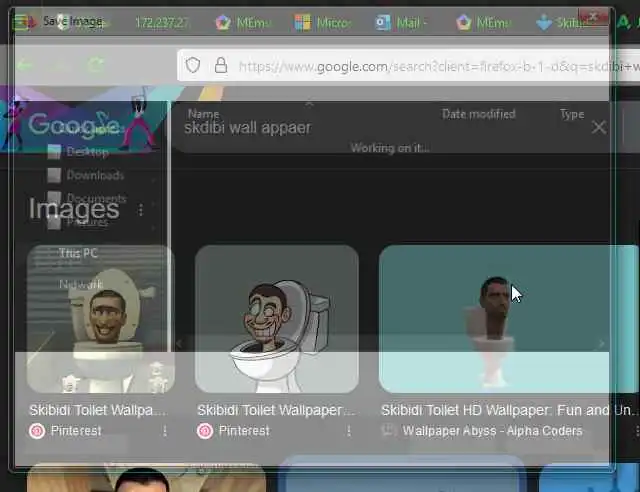The width and height of the screenshot is (640, 492).
Task: Click the Desktop folder icon in Save dialog
Action: point(54,151)
